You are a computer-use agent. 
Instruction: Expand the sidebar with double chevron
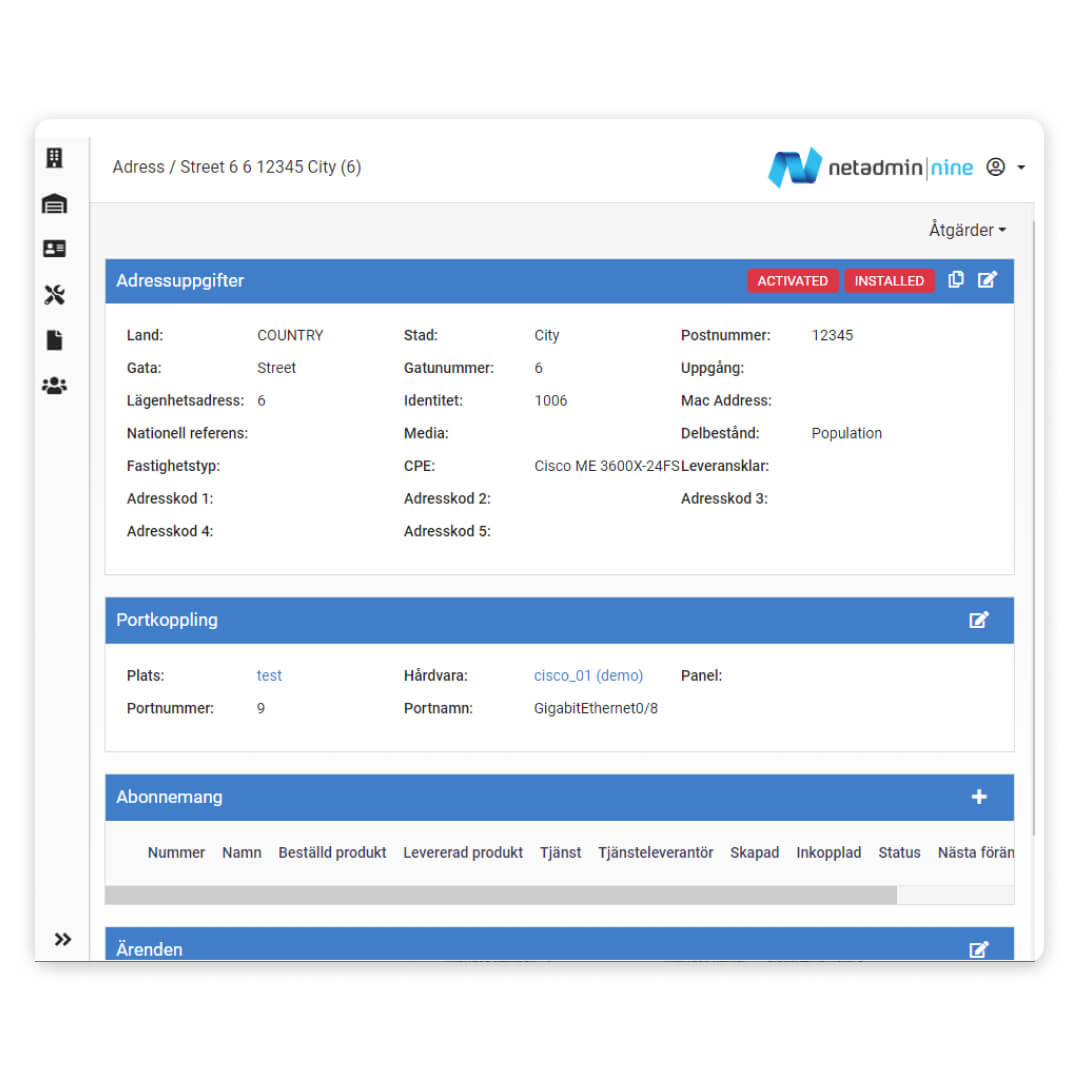63,939
